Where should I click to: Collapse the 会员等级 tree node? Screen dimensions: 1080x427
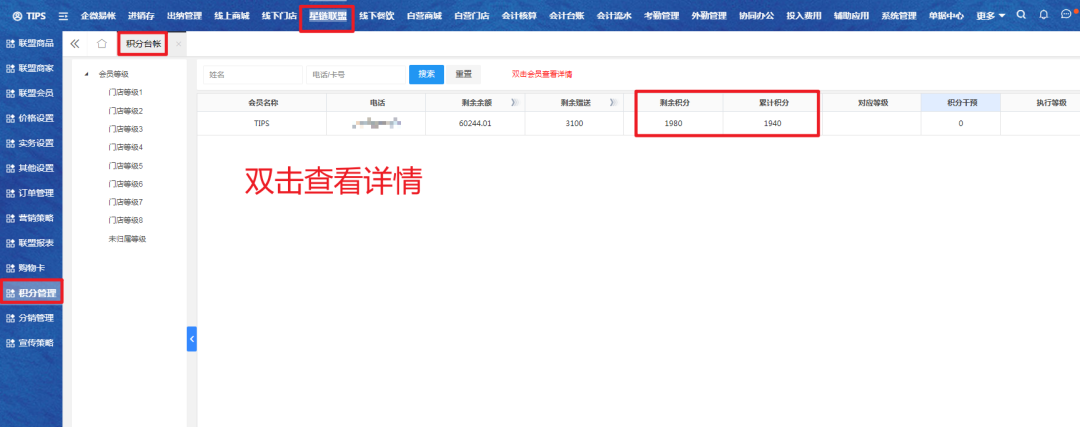(87, 74)
